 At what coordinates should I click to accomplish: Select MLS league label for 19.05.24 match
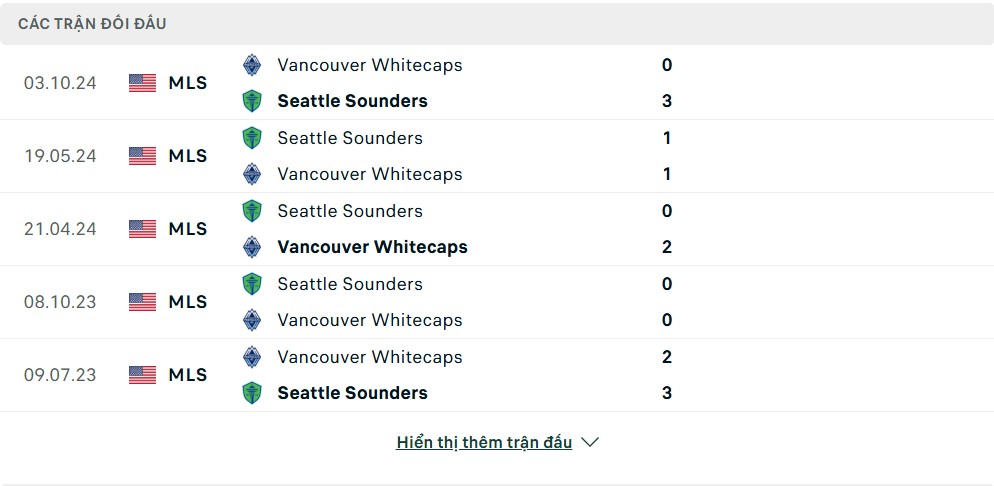(x=188, y=156)
